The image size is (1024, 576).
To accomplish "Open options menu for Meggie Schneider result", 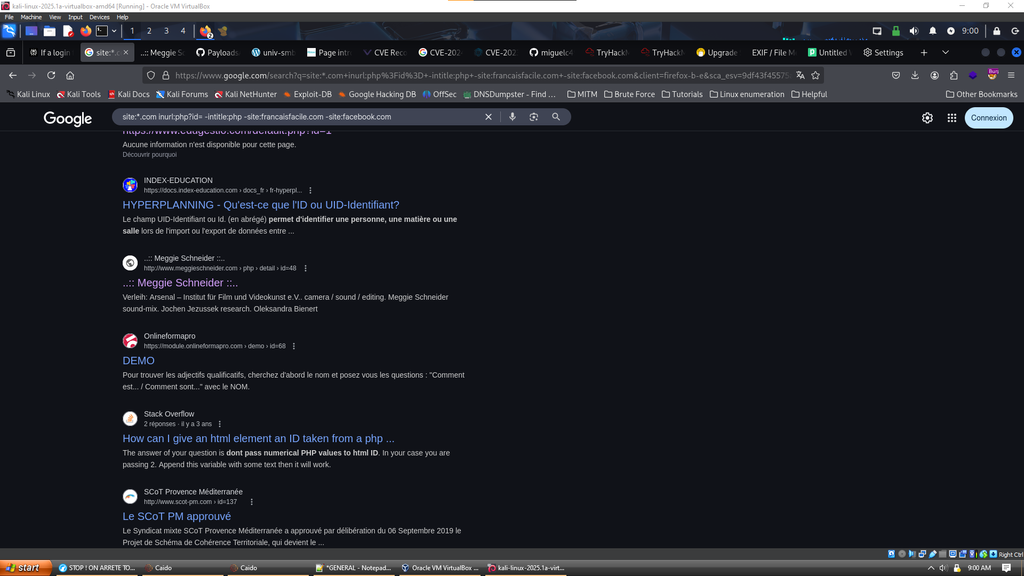I will pos(305,268).
